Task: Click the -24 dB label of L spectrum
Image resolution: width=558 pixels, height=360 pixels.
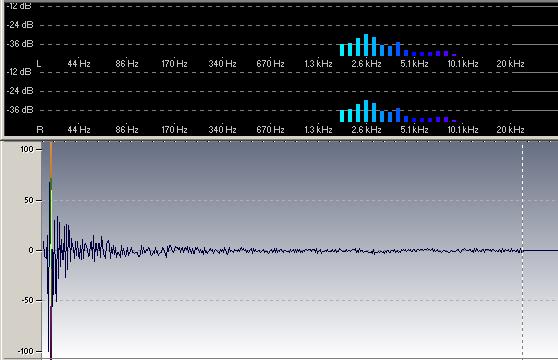Action: coord(20,25)
